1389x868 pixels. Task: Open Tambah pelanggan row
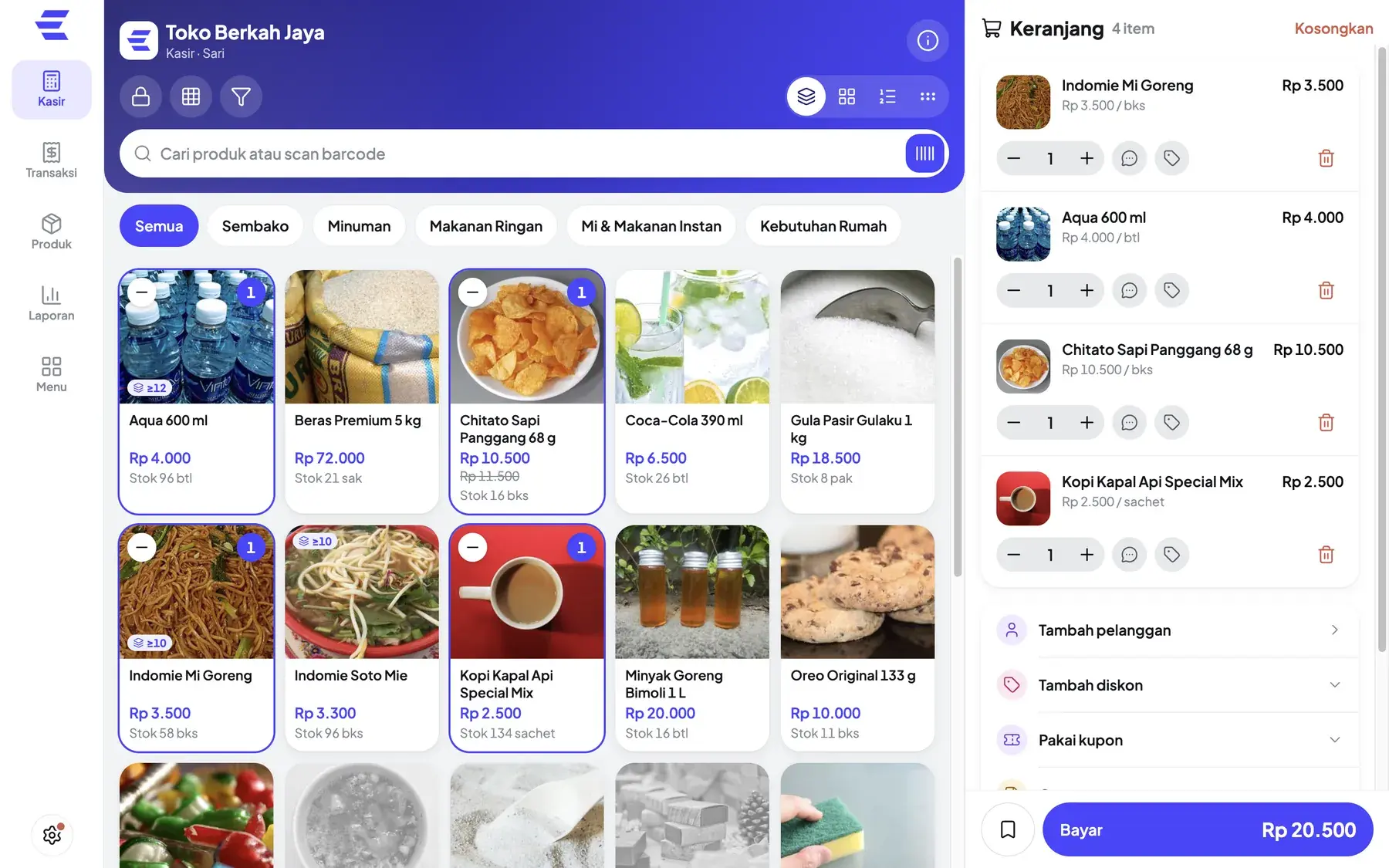point(1170,630)
